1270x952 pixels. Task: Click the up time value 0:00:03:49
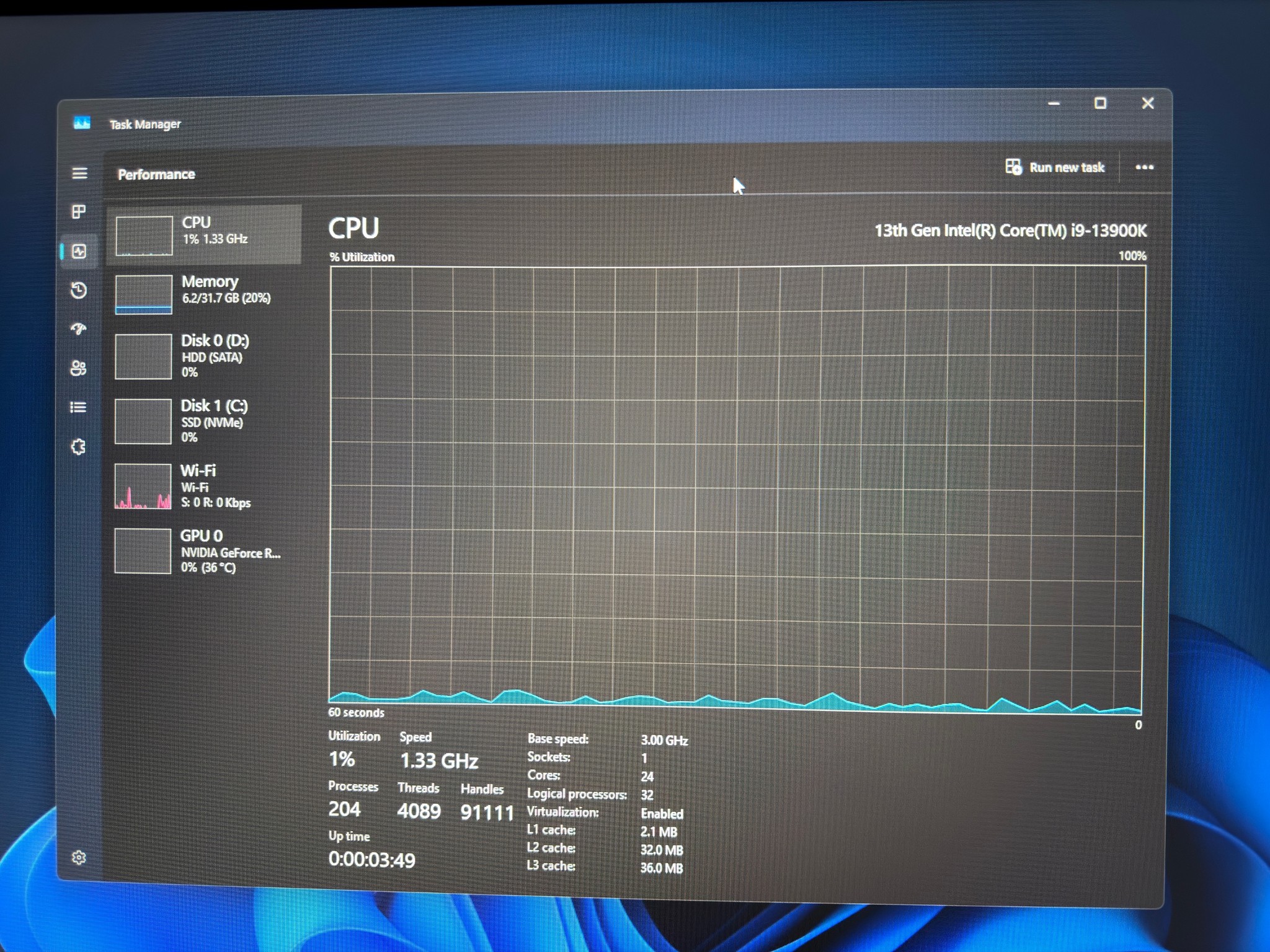point(371,860)
